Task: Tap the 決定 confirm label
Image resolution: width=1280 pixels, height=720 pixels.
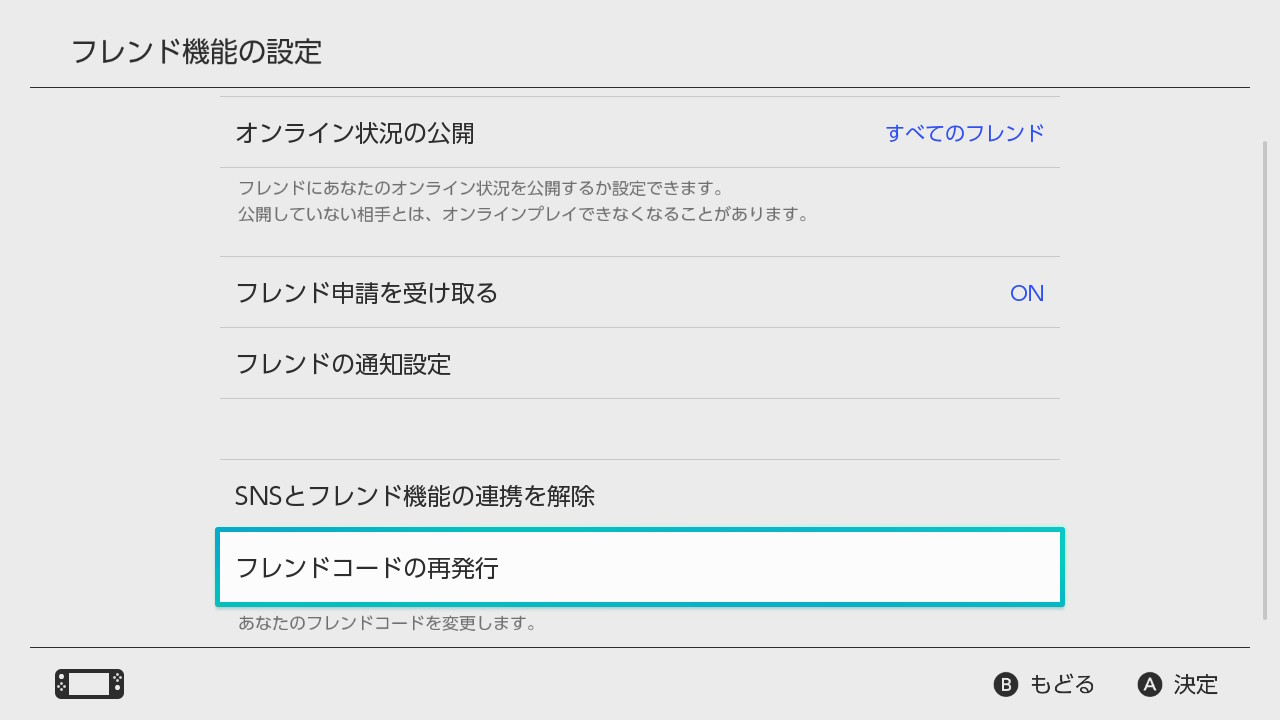Action: click(1195, 685)
